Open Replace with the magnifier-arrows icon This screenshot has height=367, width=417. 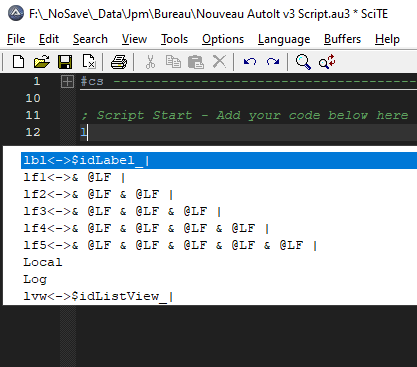(x=327, y=62)
